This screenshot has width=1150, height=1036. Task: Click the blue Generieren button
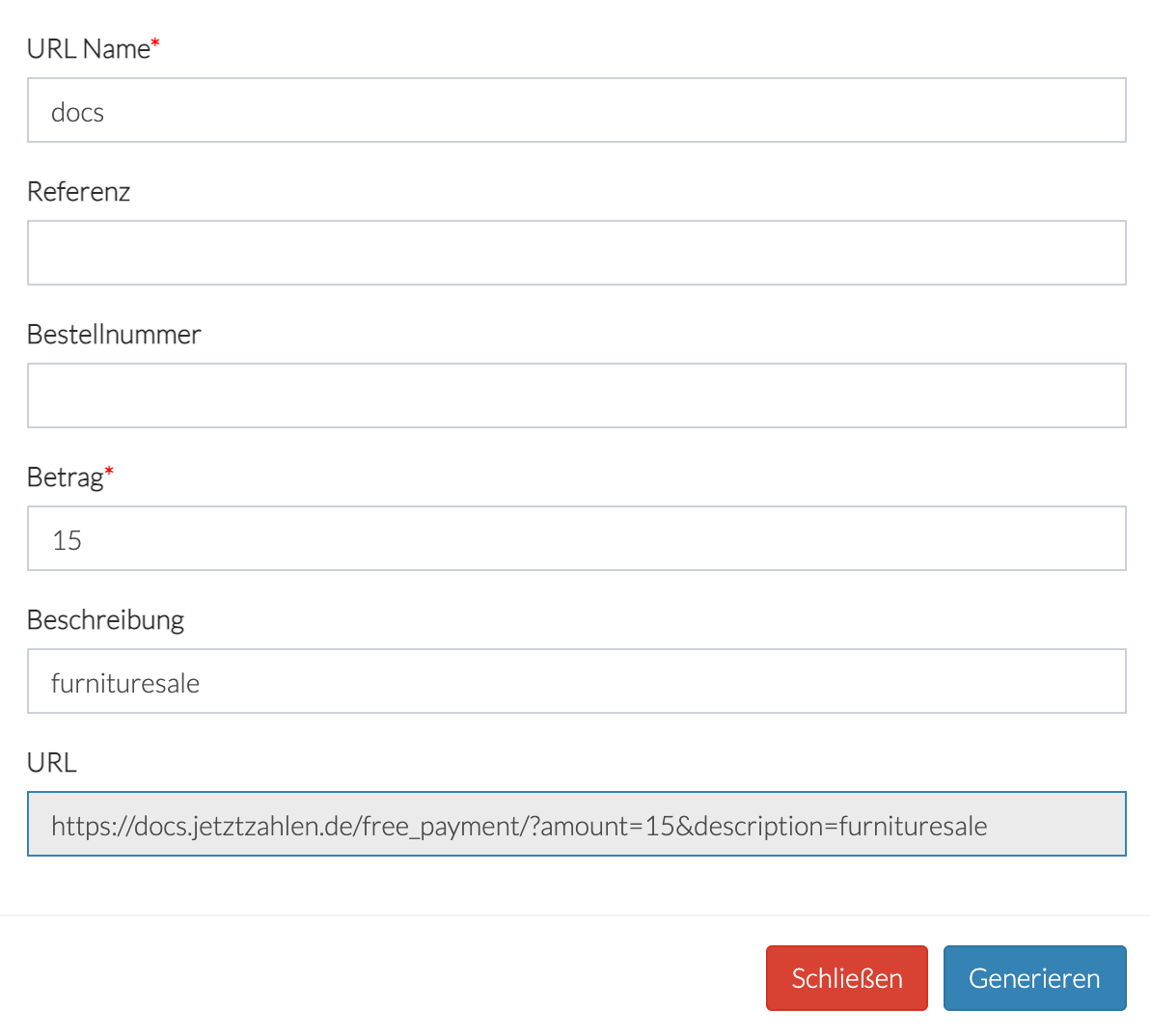click(1035, 978)
